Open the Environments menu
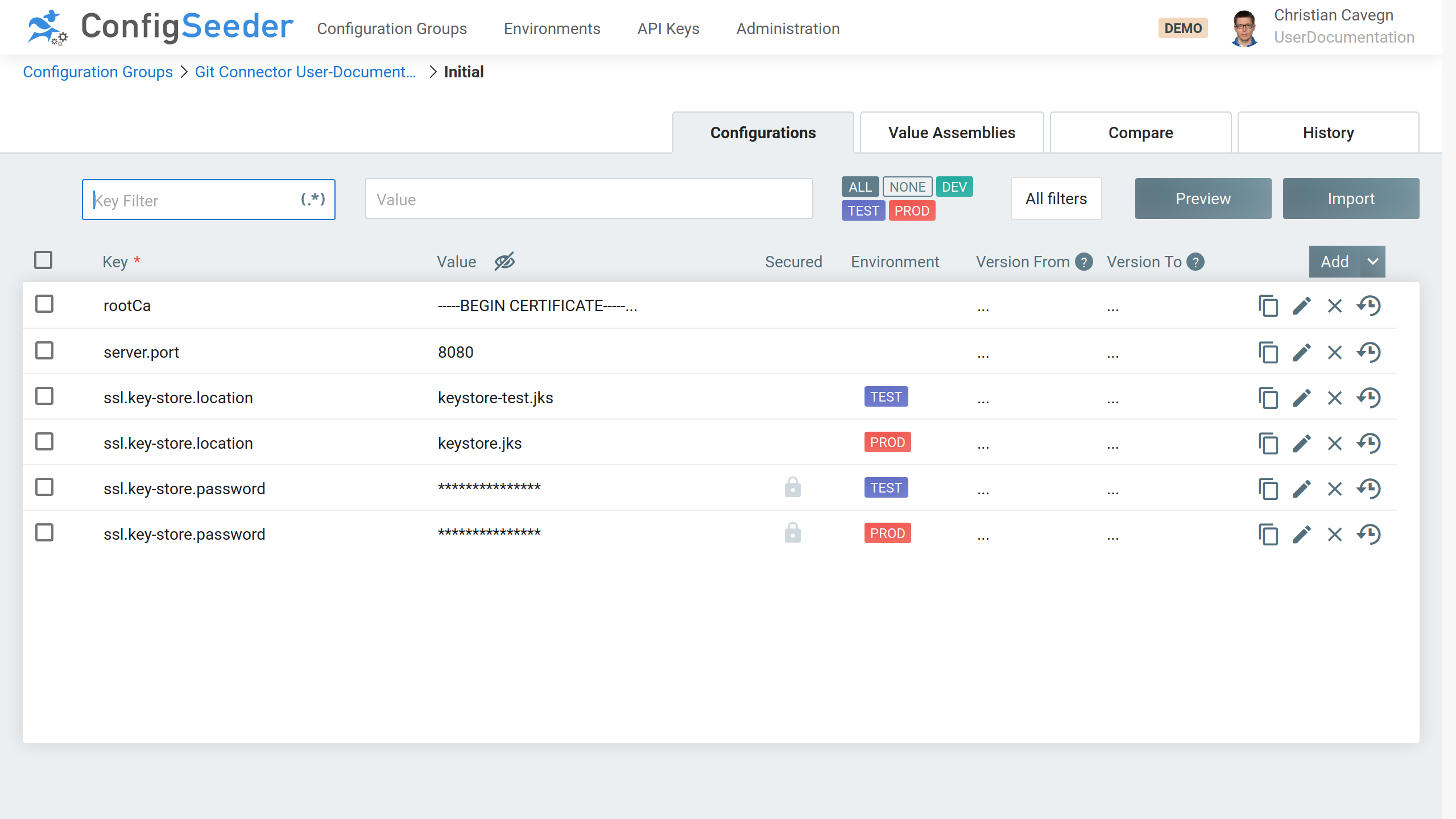Screen dimensions: 1456x819 [x=552, y=28]
